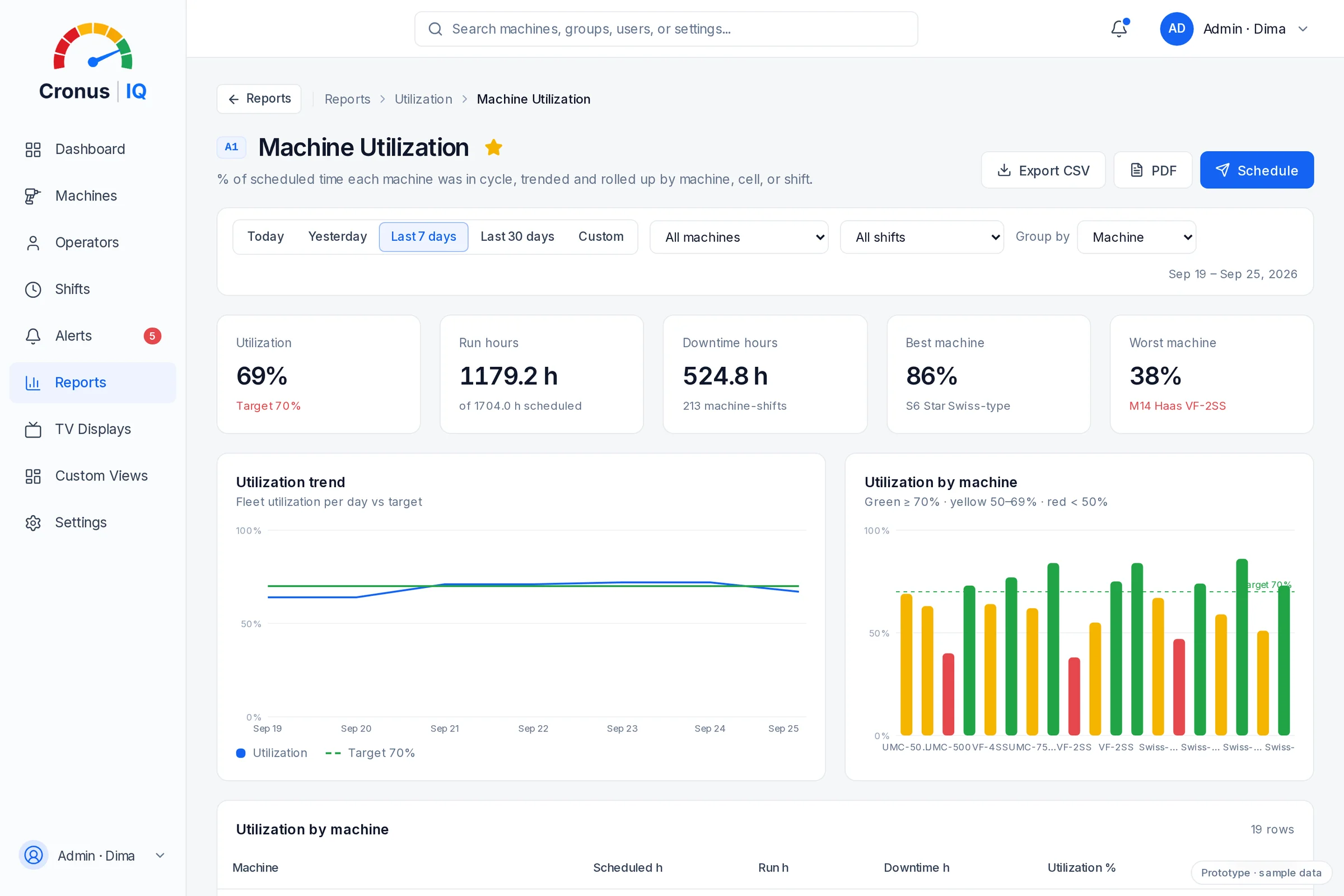Go to Machines in sidebar

(x=92, y=196)
